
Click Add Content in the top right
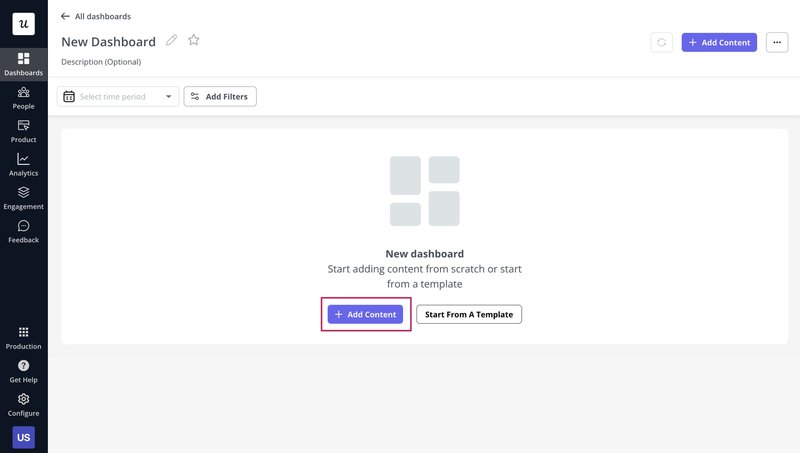click(x=719, y=42)
